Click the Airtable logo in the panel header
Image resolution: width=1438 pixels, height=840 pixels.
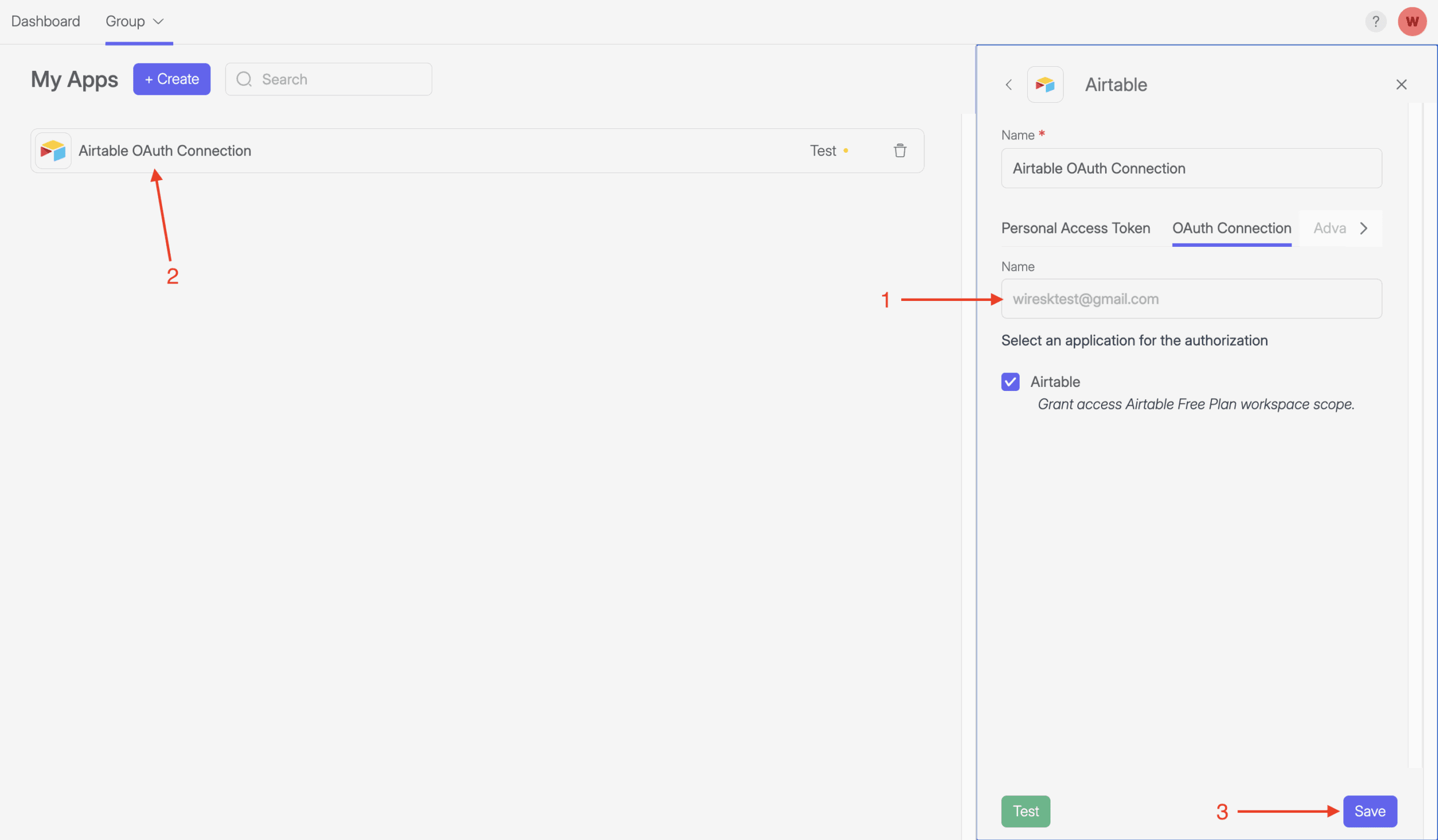pyautogui.click(x=1045, y=85)
